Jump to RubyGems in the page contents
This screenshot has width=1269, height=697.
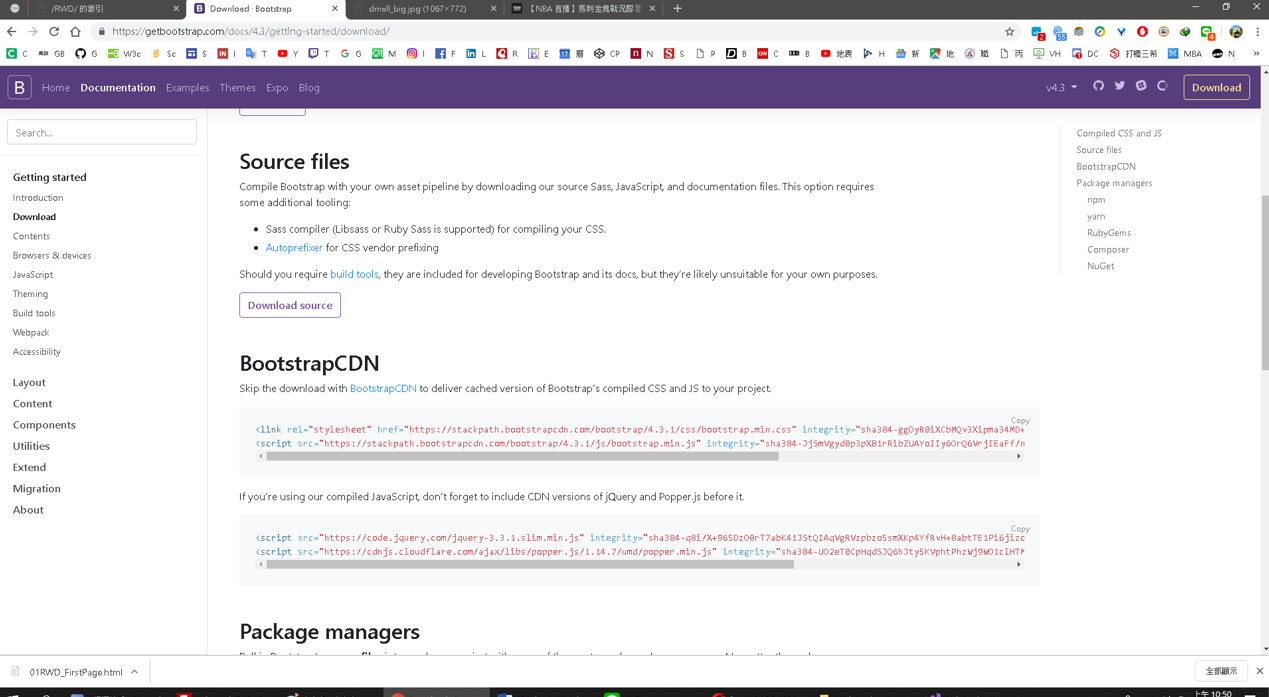coord(1109,233)
